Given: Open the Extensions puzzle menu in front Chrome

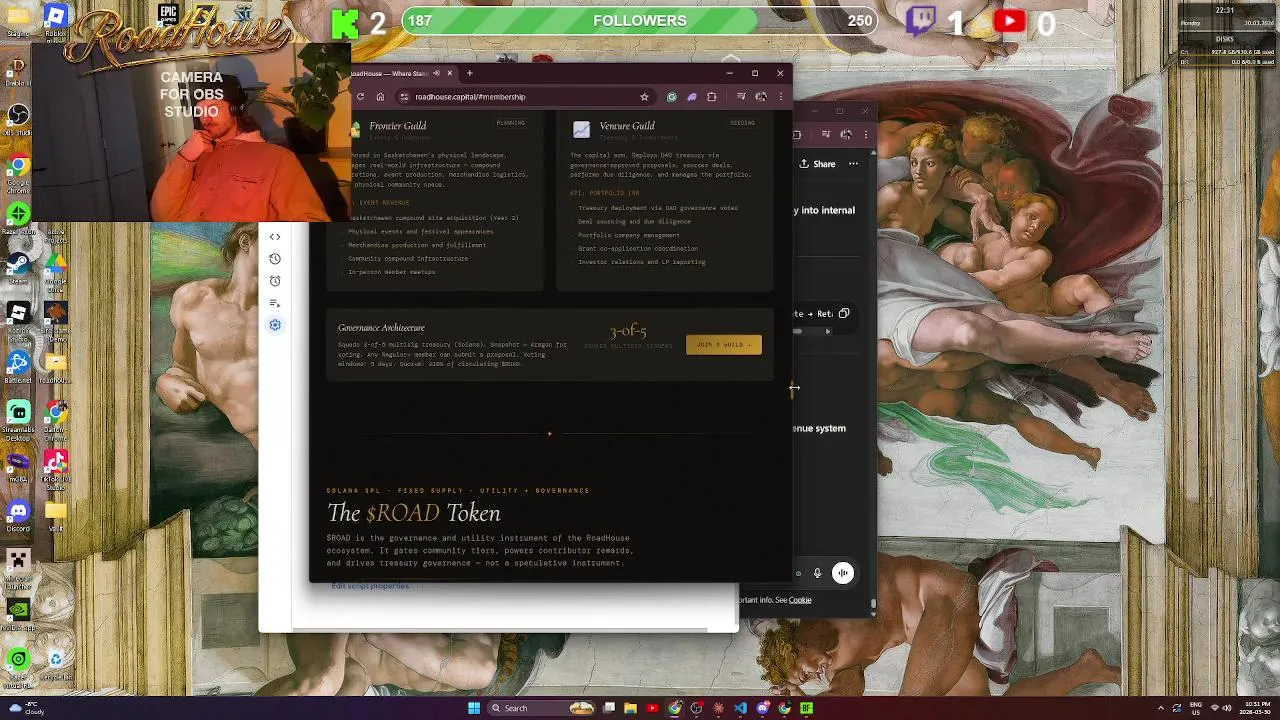Looking at the screenshot, I should point(711,97).
